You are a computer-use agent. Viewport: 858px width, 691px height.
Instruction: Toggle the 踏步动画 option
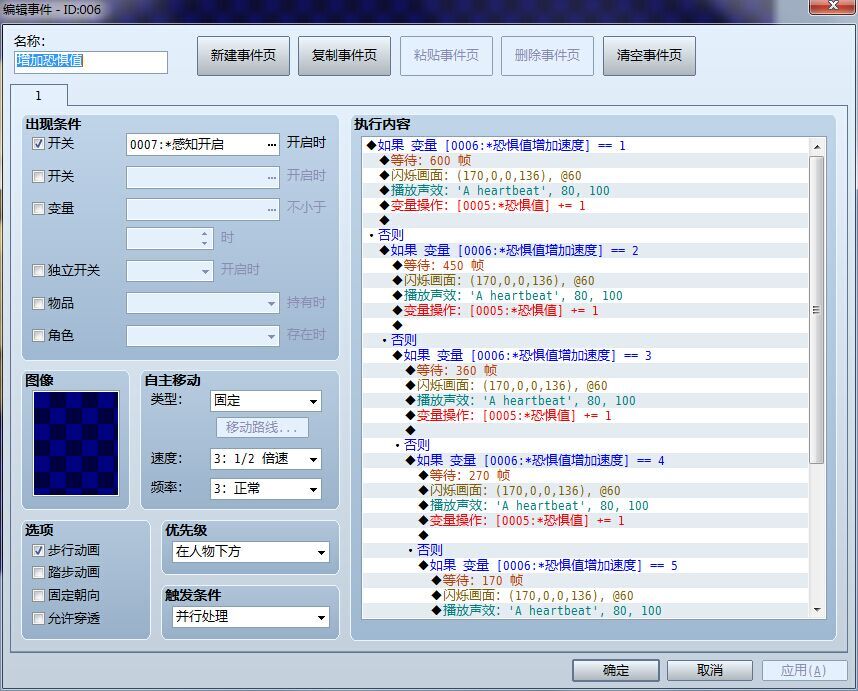pyautogui.click(x=38, y=572)
